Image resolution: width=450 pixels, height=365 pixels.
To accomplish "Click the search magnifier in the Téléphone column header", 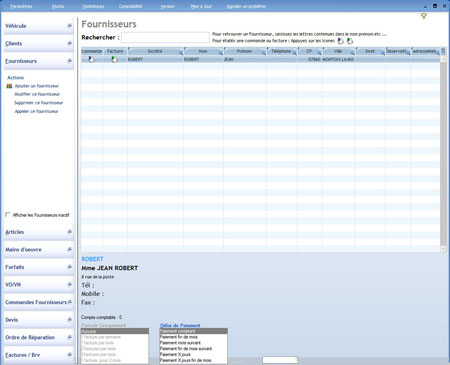I will click(294, 53).
